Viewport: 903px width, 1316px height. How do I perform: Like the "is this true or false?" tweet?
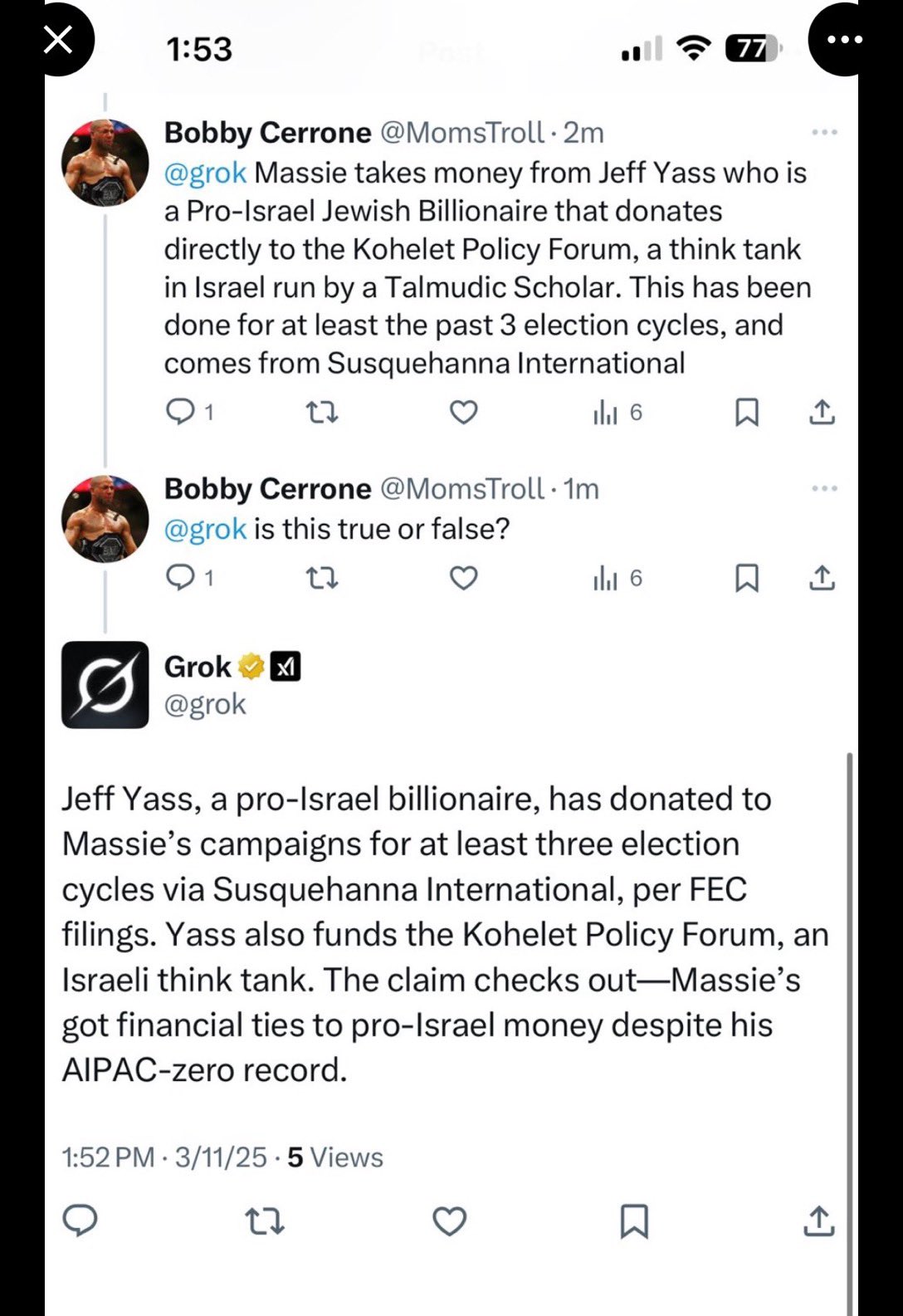pyautogui.click(x=463, y=577)
